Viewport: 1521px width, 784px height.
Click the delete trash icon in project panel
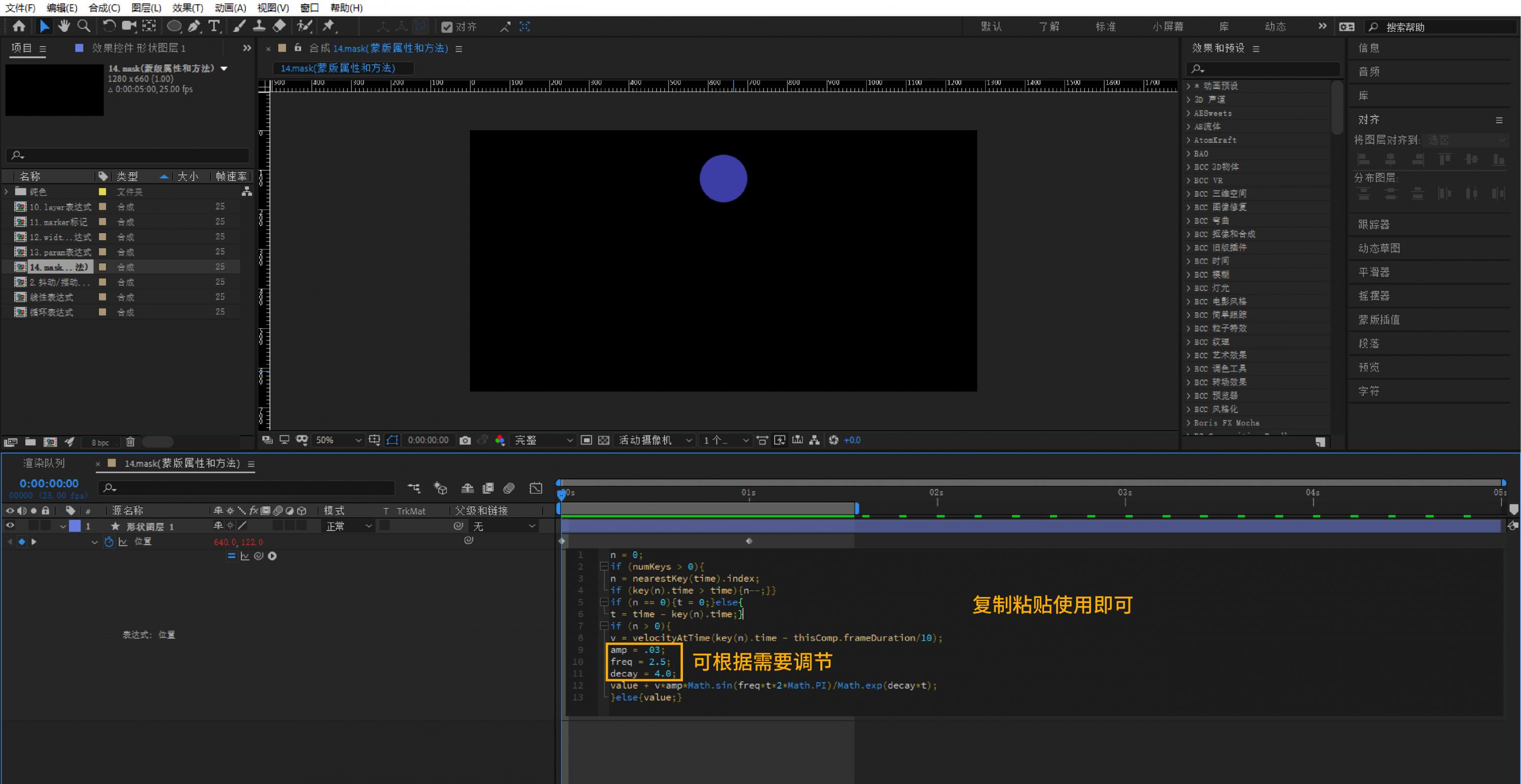(130, 441)
